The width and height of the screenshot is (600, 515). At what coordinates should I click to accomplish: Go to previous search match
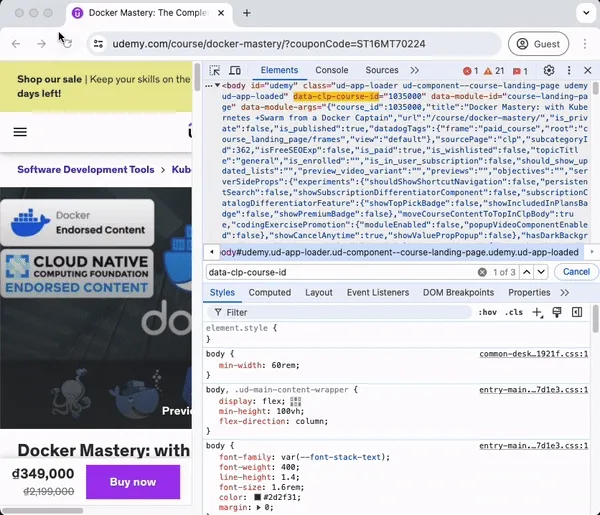tap(526, 272)
